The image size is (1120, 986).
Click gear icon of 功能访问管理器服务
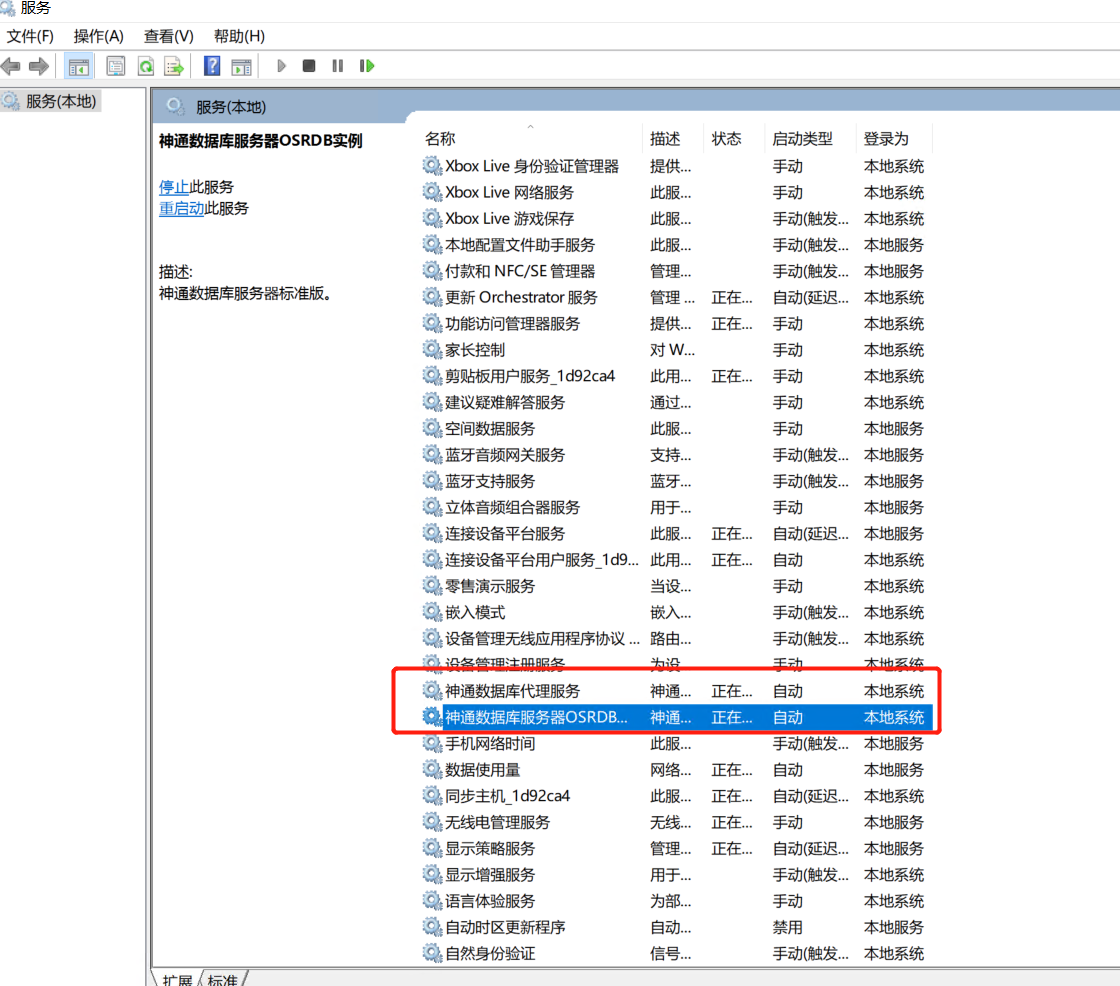(x=431, y=323)
